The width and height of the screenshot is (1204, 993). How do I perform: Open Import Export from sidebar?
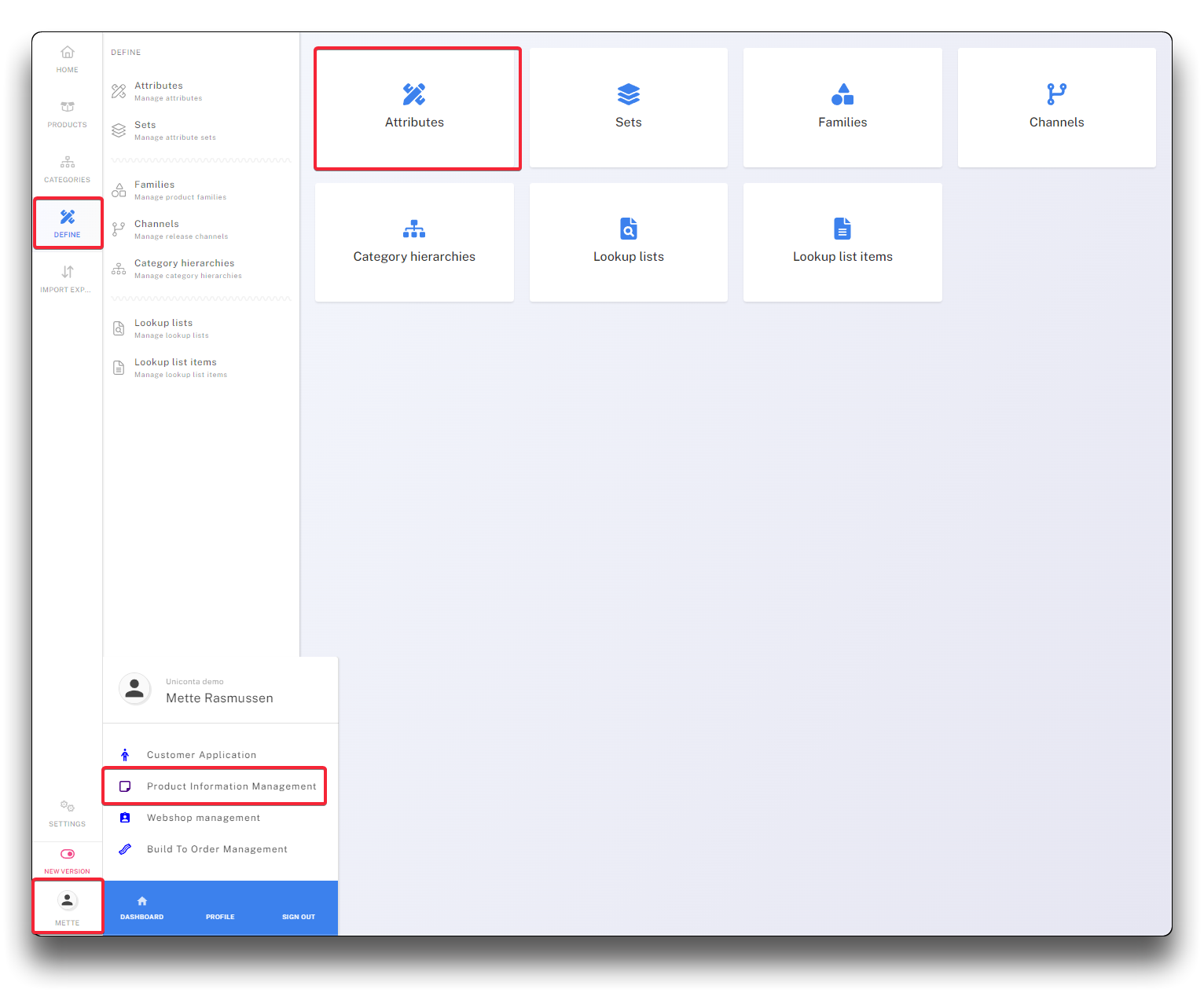point(68,273)
